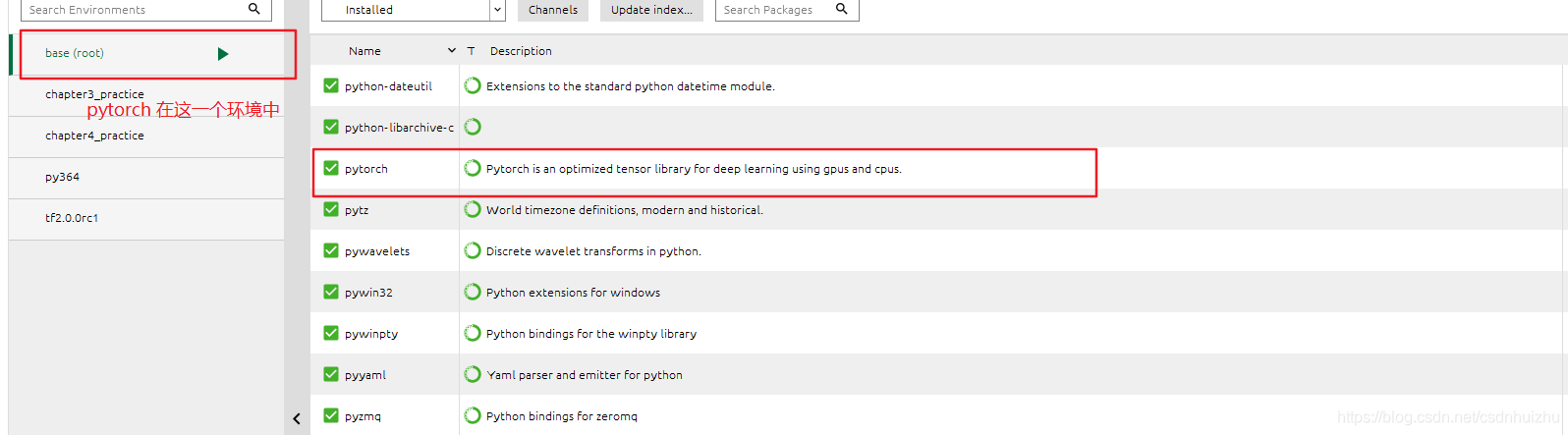Click the Search Environments magnifier icon
Image resolution: width=1568 pixels, height=435 pixels.
(x=253, y=9)
